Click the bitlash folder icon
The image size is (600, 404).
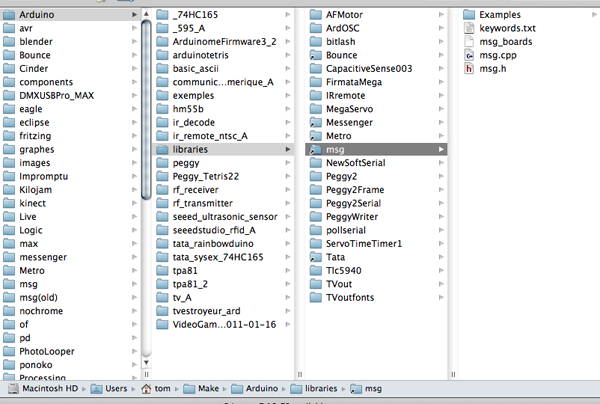pos(315,41)
